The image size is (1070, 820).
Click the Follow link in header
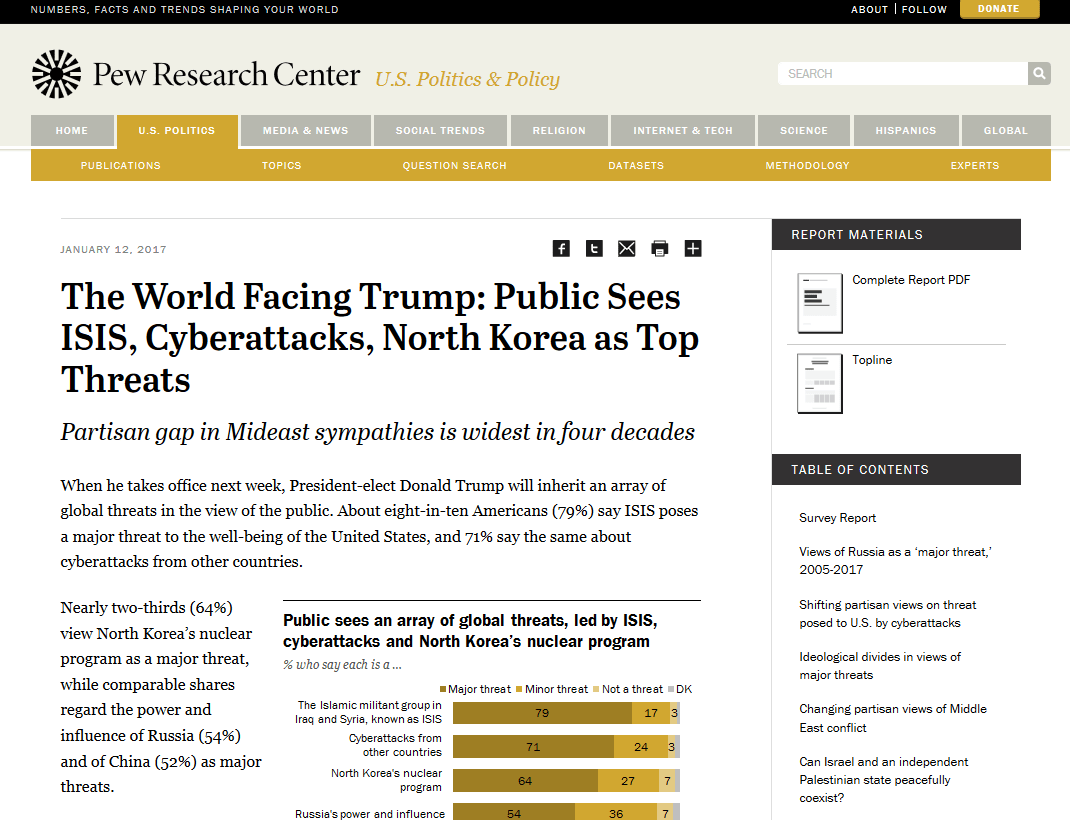click(924, 9)
